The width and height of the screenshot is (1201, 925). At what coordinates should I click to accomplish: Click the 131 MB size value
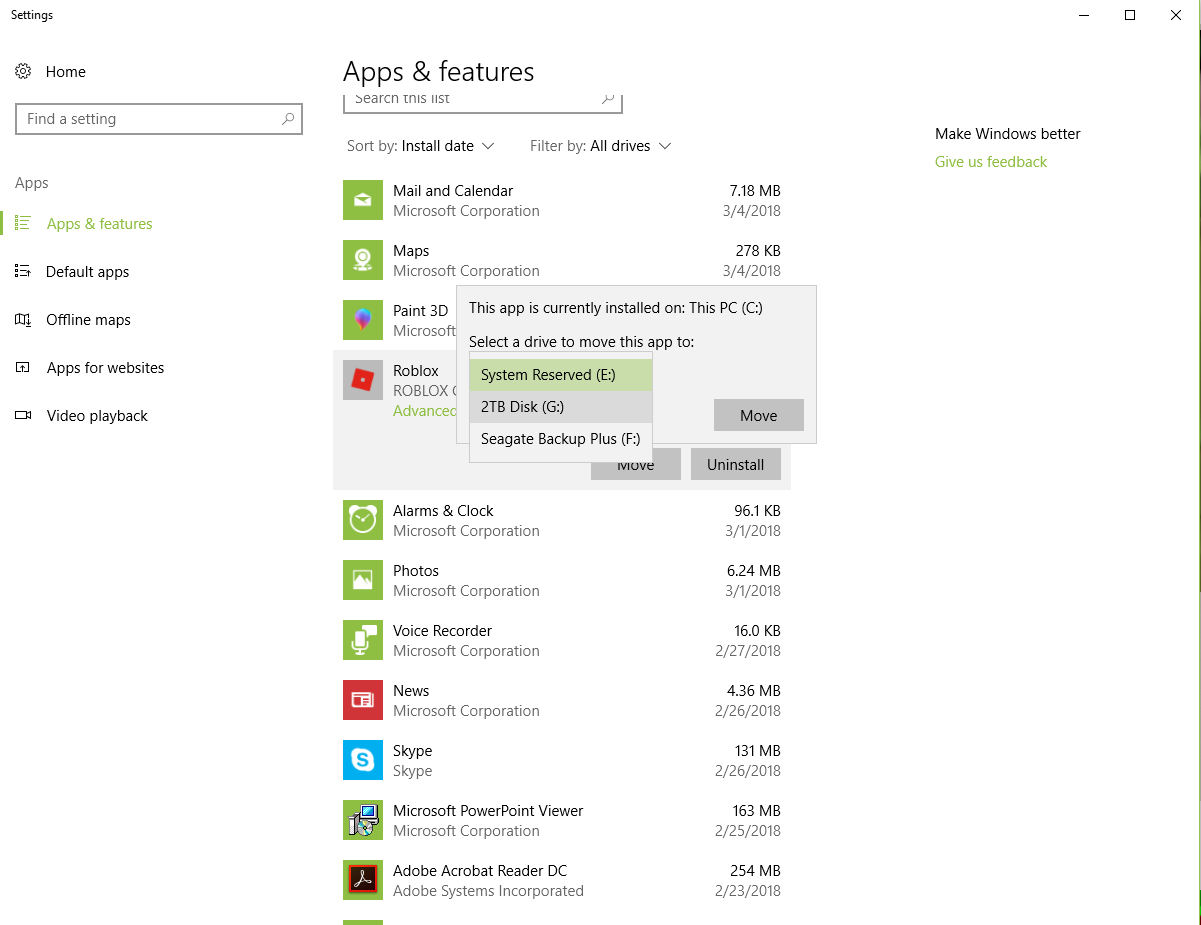tap(757, 751)
